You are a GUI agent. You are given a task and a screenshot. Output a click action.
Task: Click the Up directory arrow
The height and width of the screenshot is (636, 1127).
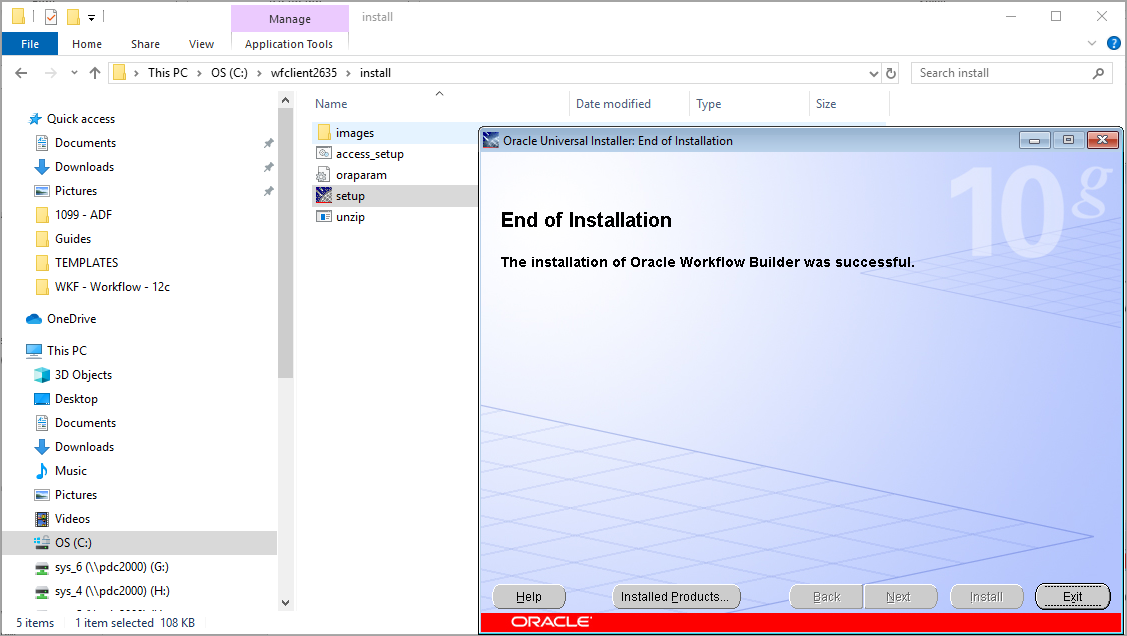[x=95, y=73]
